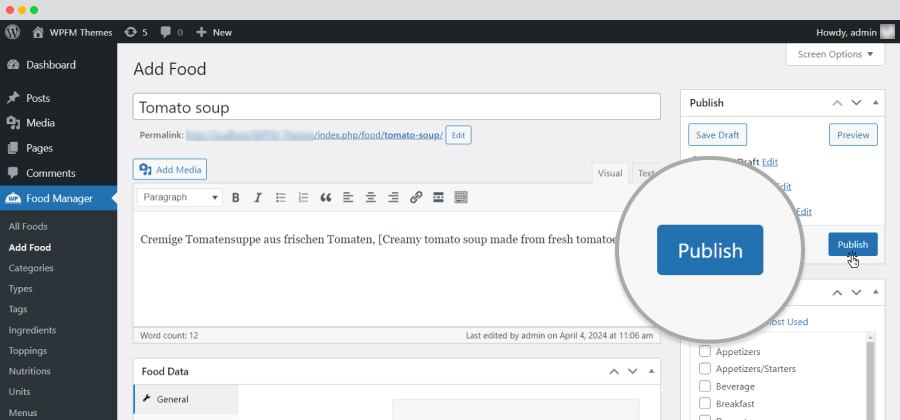900x420 pixels.
Task: Toggle the editor toolbar
Action: tap(461, 197)
